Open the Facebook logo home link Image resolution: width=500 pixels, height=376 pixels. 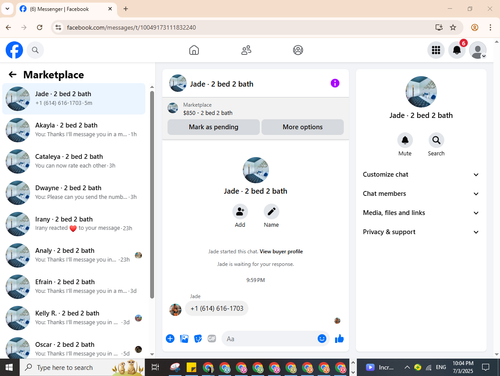(x=14, y=50)
